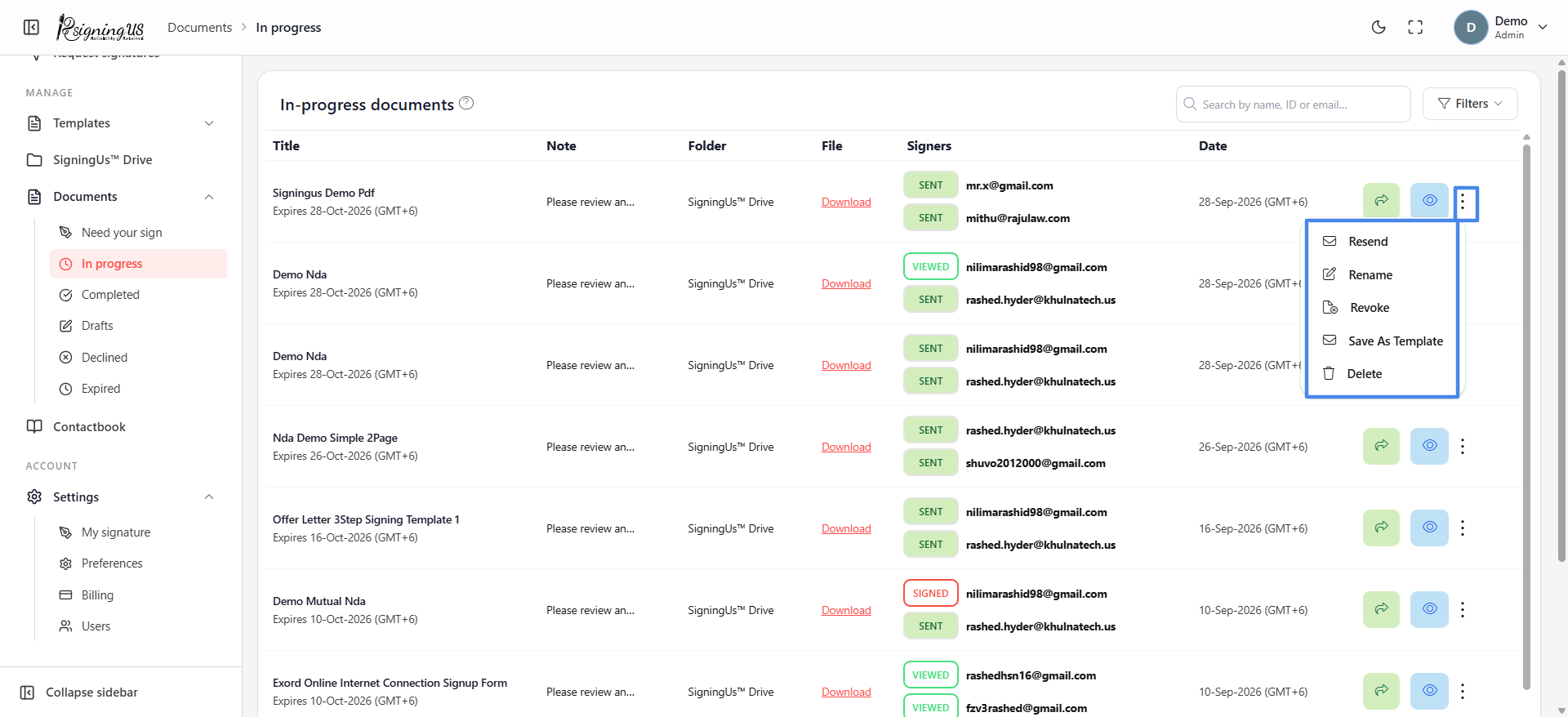Download the Signingus Demo Pdf file

point(846,202)
